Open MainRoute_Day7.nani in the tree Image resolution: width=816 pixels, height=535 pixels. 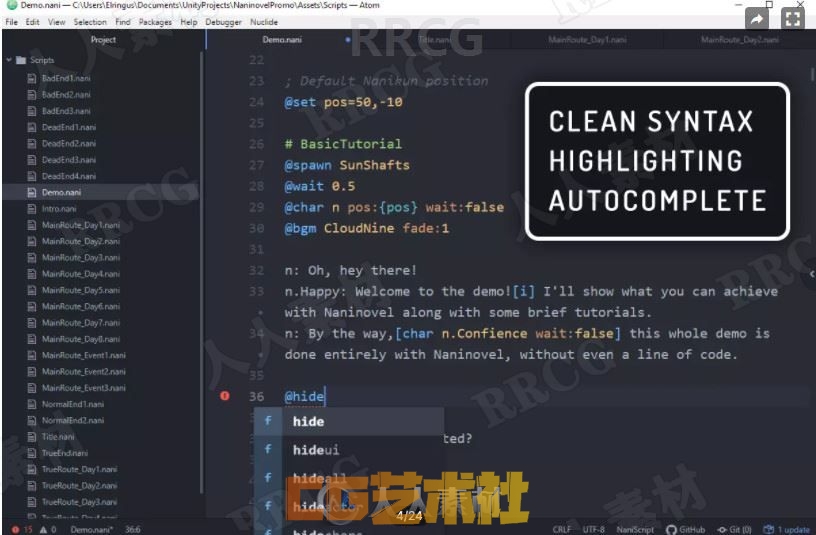80,323
